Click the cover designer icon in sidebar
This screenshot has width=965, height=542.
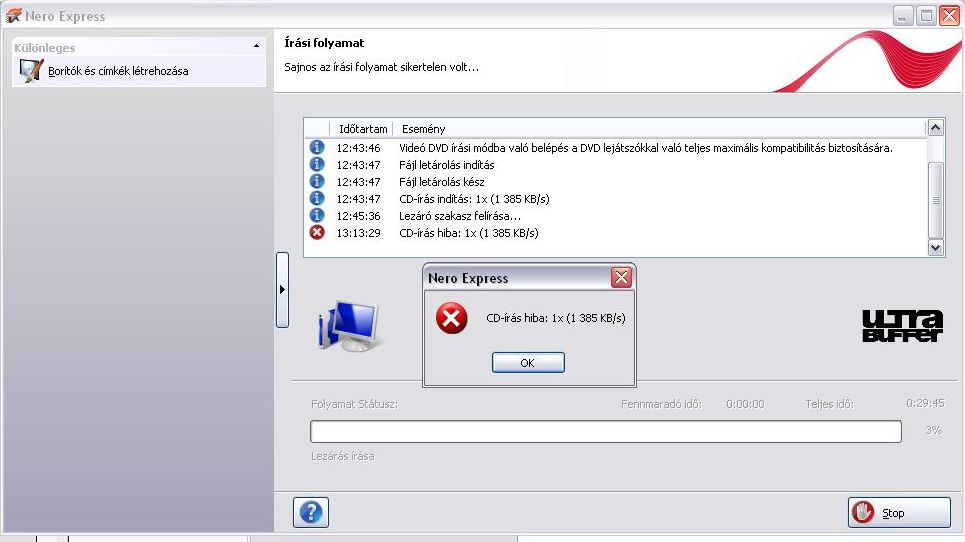(31, 71)
